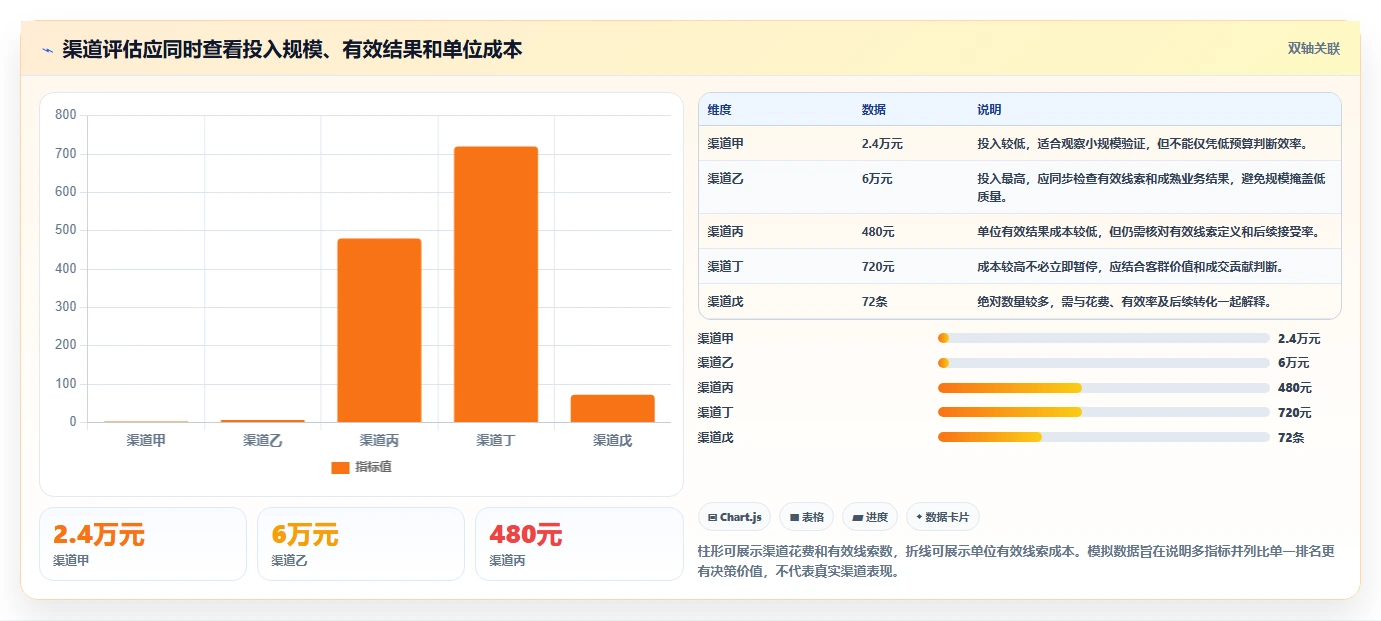The image size is (1381, 621).
Task: Click the 渠道丙 x-axis label
Action: [379, 440]
